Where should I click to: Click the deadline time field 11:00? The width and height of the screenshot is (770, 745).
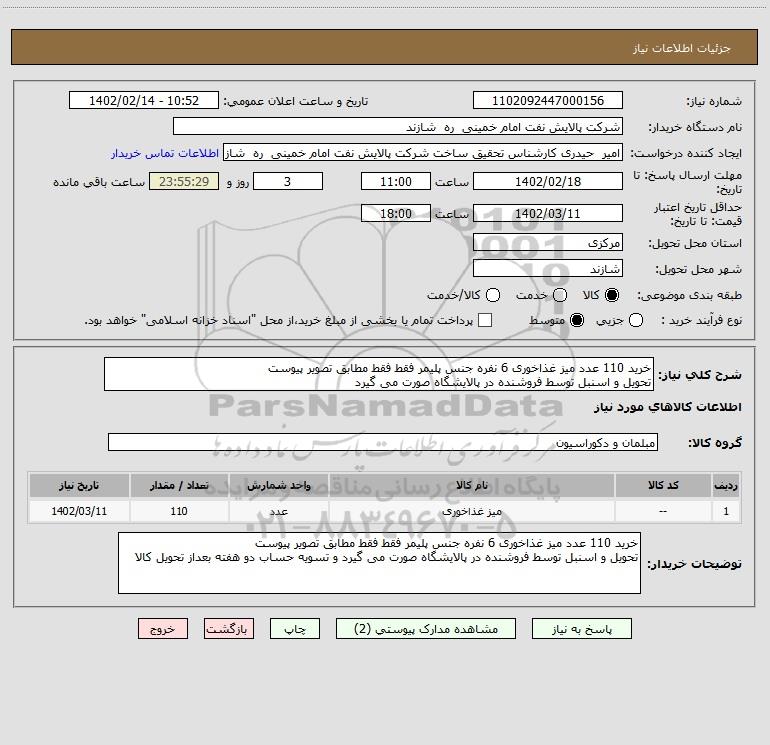click(x=396, y=181)
